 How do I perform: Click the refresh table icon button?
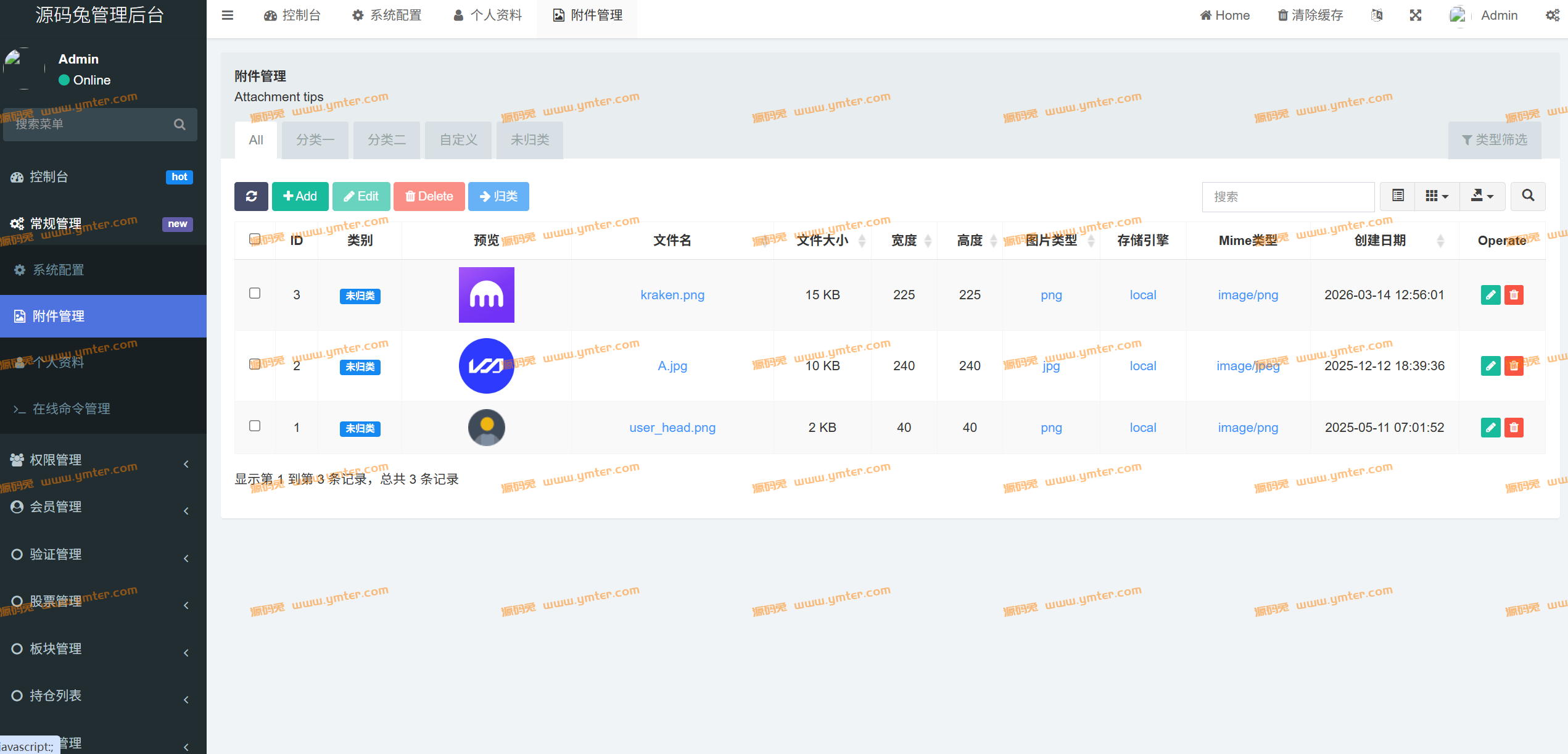pyautogui.click(x=251, y=196)
